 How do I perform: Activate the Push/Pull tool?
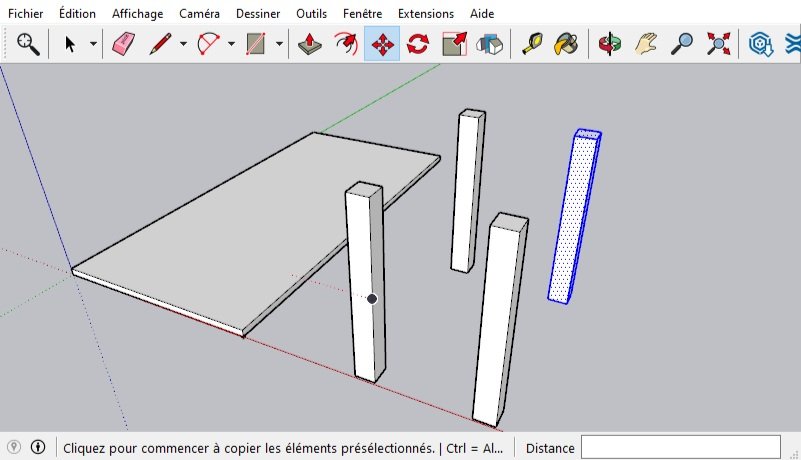[310, 44]
